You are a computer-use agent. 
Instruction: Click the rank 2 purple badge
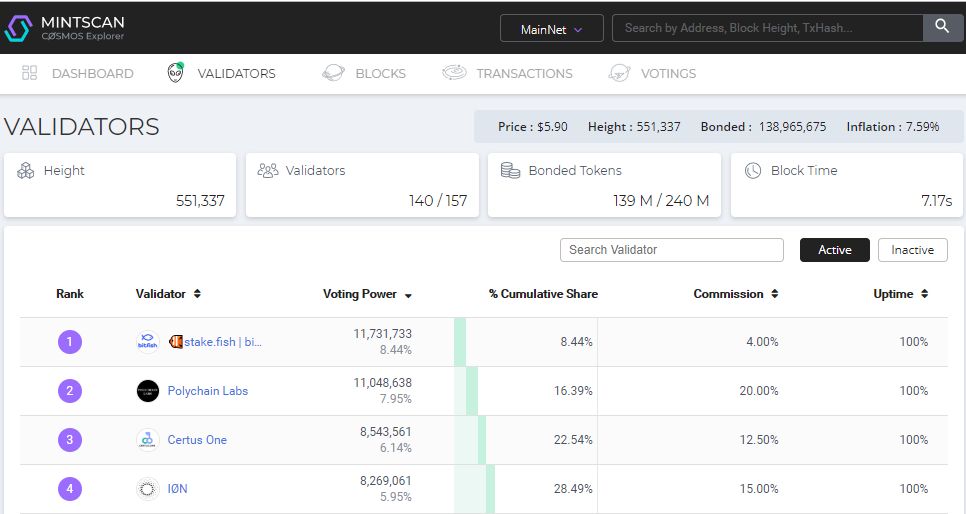coord(70,391)
